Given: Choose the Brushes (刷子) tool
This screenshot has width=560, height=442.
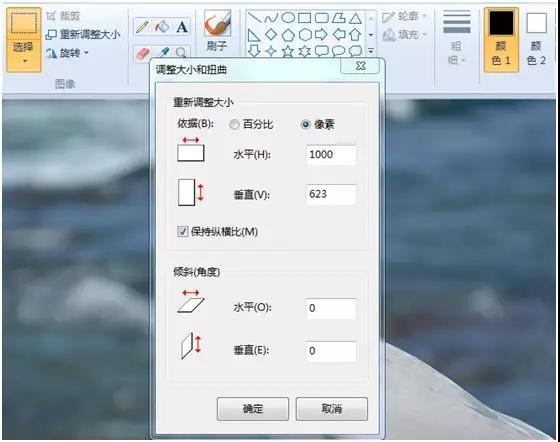Looking at the screenshot, I should click(217, 30).
